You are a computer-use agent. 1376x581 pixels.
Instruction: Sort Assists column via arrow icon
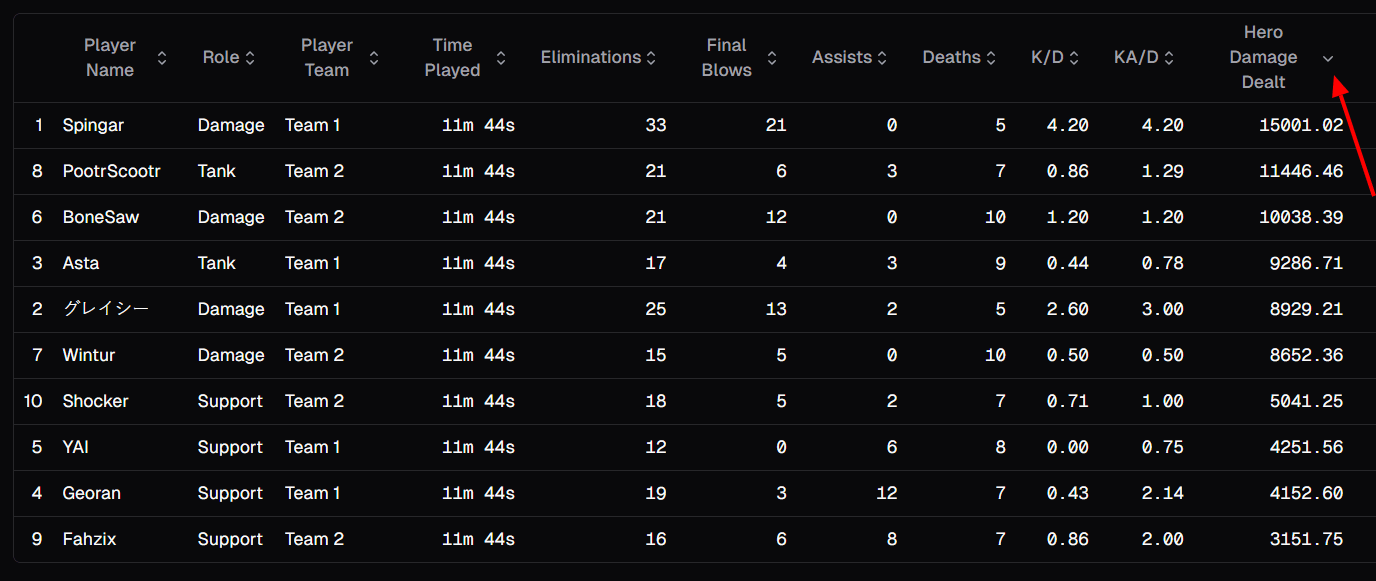click(x=882, y=58)
